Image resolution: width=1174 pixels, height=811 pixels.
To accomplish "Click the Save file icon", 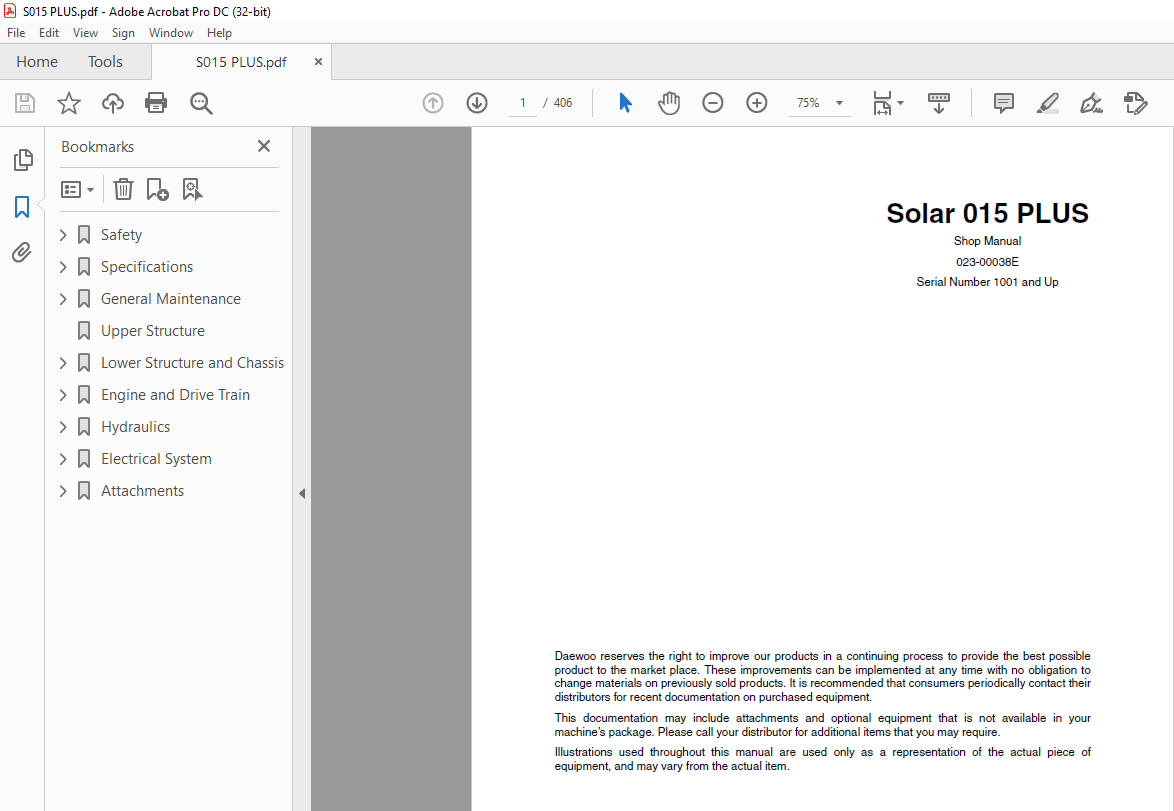I will 25,103.
